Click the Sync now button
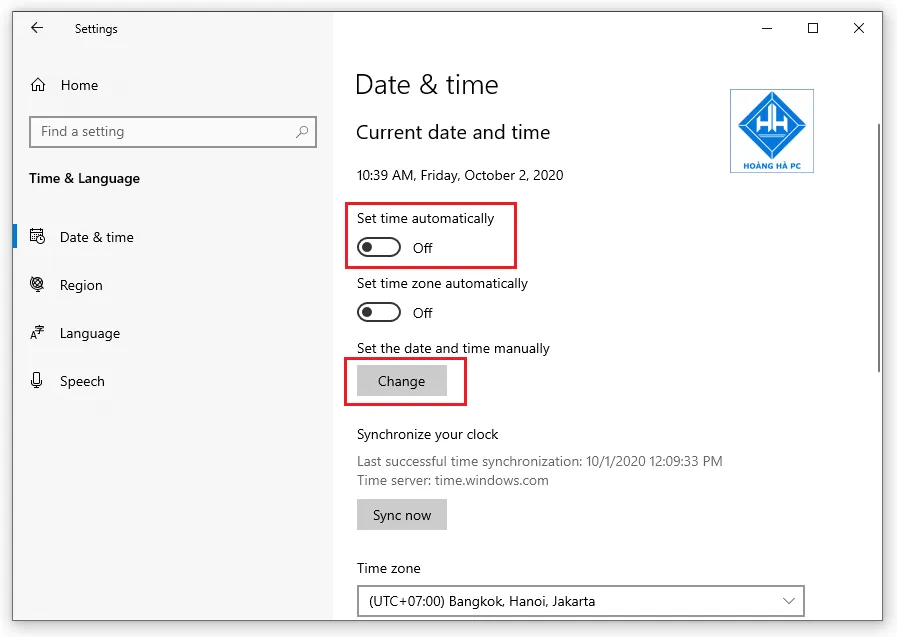The image size is (897, 637). tap(402, 515)
